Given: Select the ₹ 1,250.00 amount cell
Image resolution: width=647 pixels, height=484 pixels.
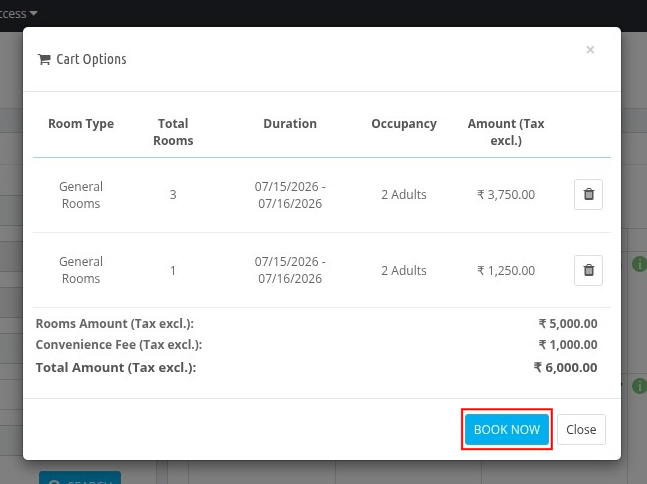Looking at the screenshot, I should [x=506, y=270].
